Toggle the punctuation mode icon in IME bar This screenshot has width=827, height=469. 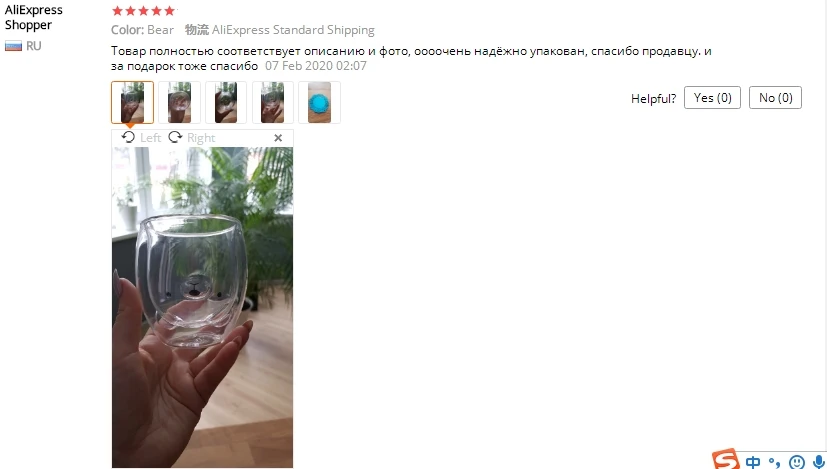[x=774, y=462]
